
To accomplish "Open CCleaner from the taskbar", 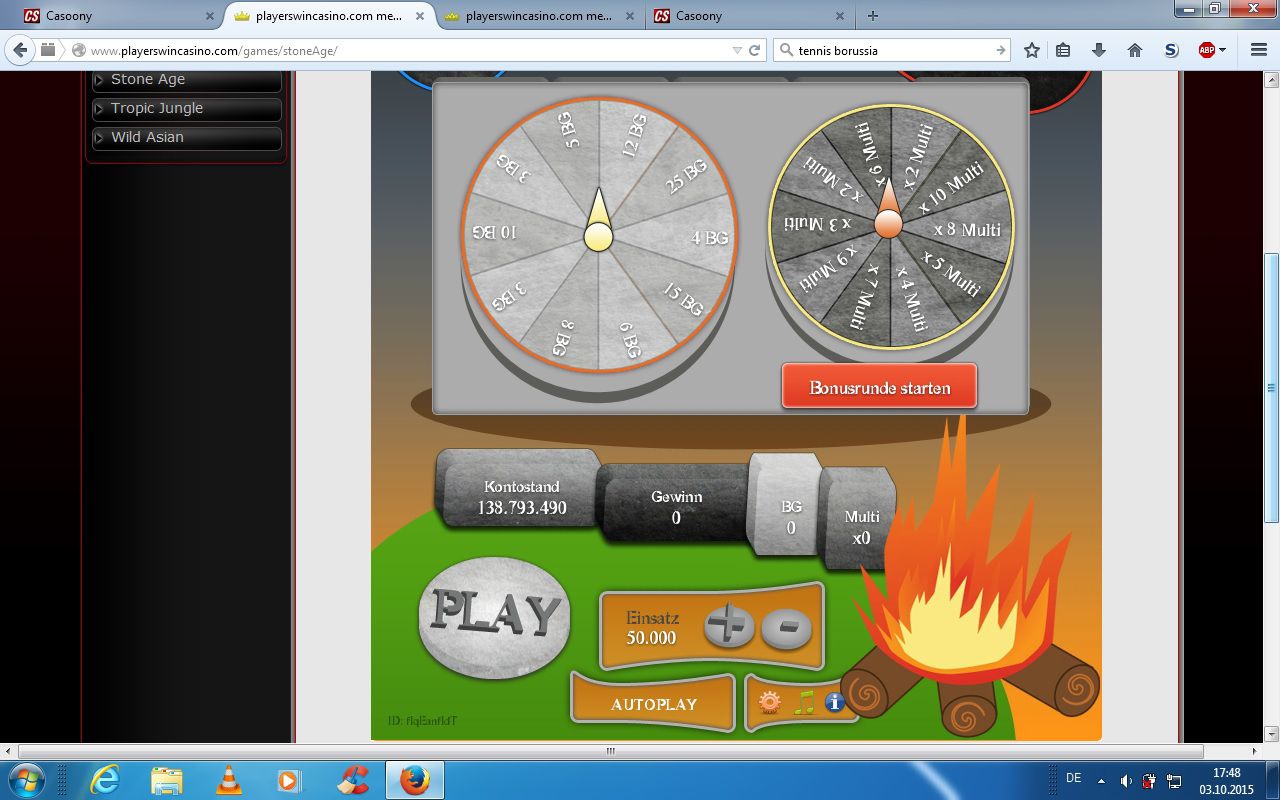I will coord(353,780).
